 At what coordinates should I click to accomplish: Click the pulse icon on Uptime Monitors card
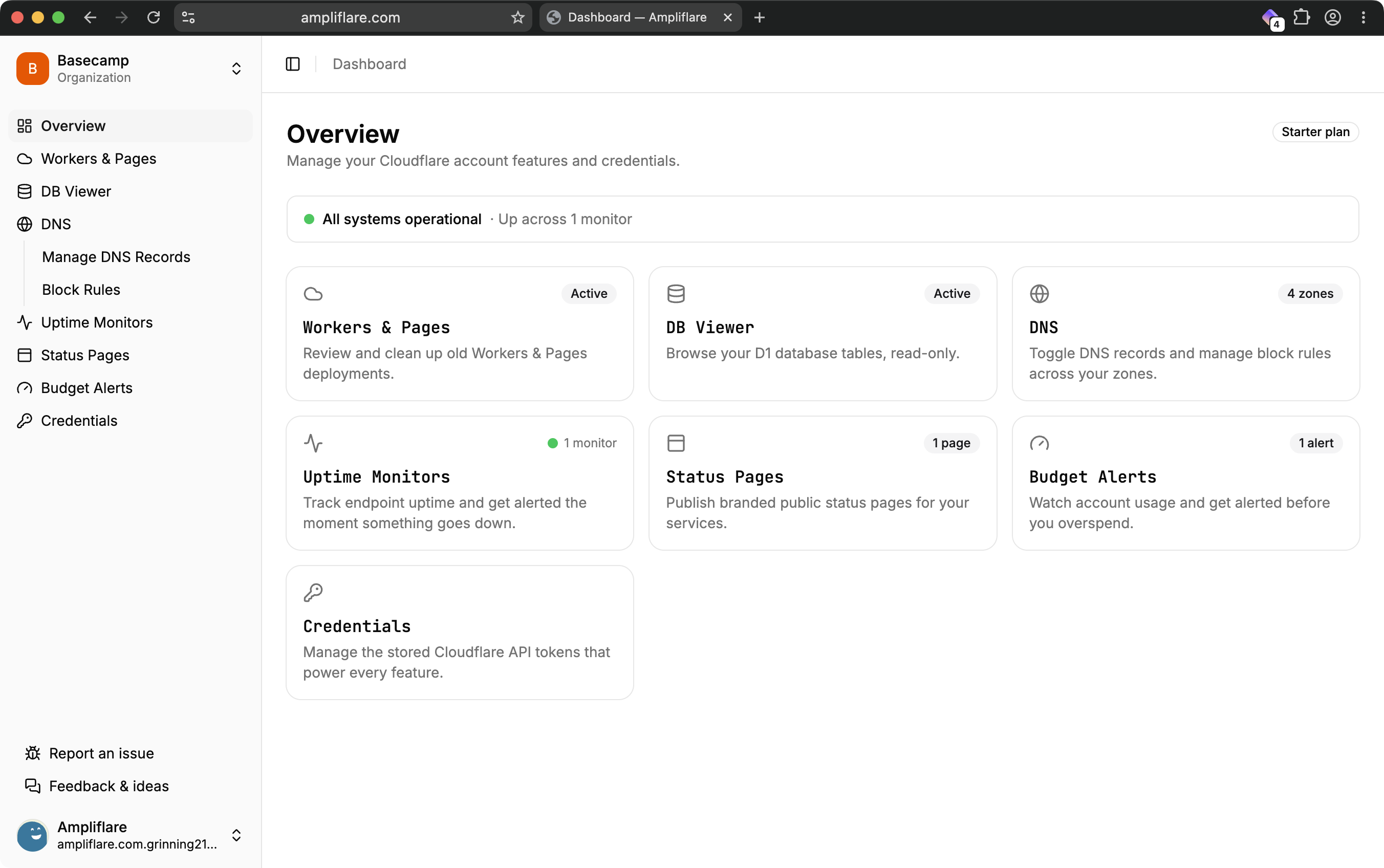pyautogui.click(x=313, y=443)
